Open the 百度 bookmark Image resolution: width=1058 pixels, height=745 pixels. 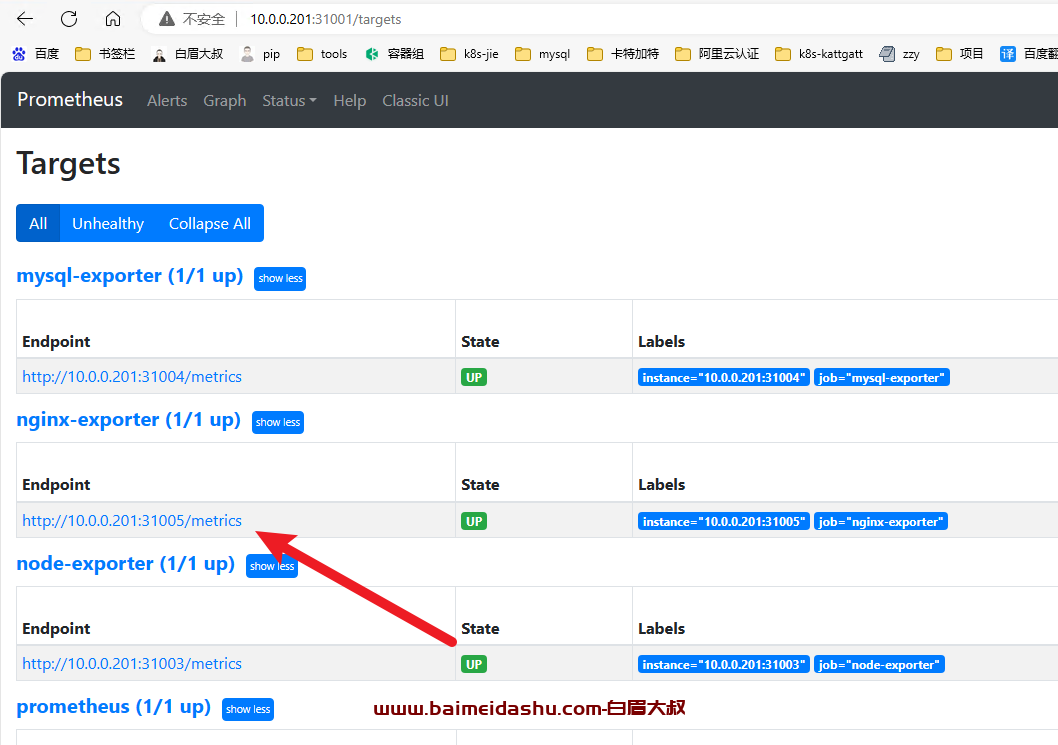36,54
